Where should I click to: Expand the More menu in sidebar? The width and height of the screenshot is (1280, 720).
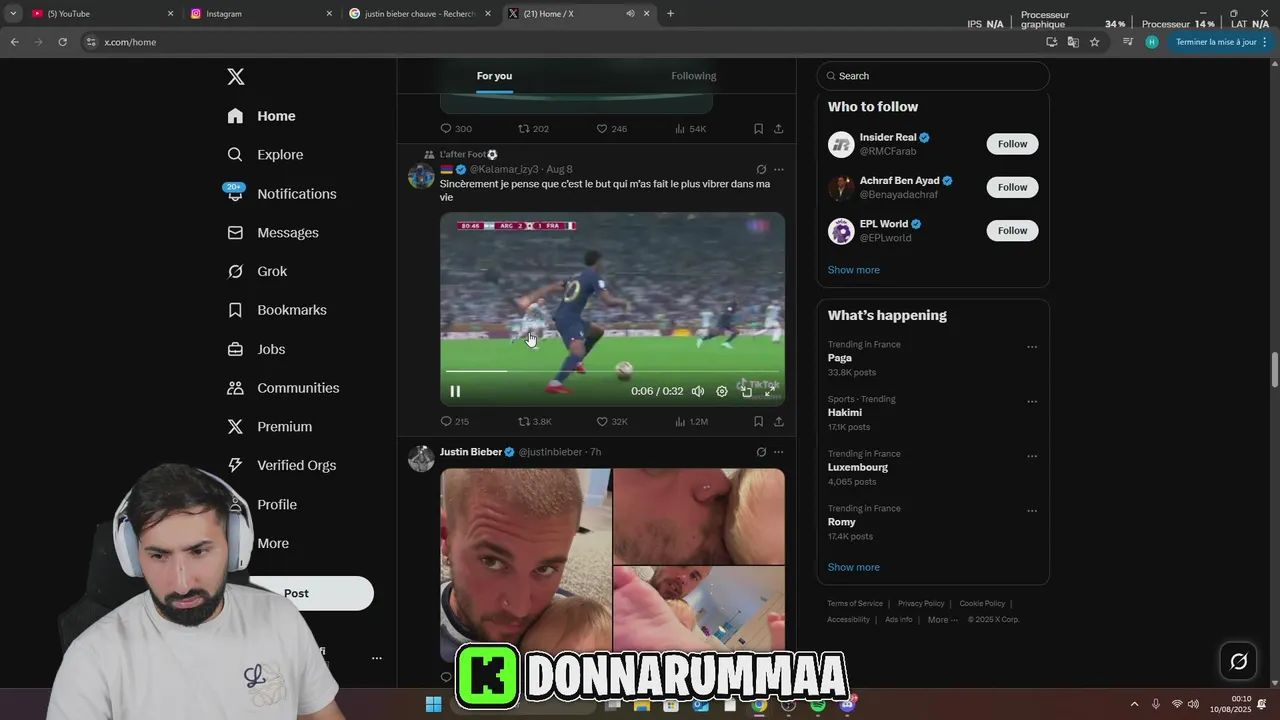coord(273,543)
